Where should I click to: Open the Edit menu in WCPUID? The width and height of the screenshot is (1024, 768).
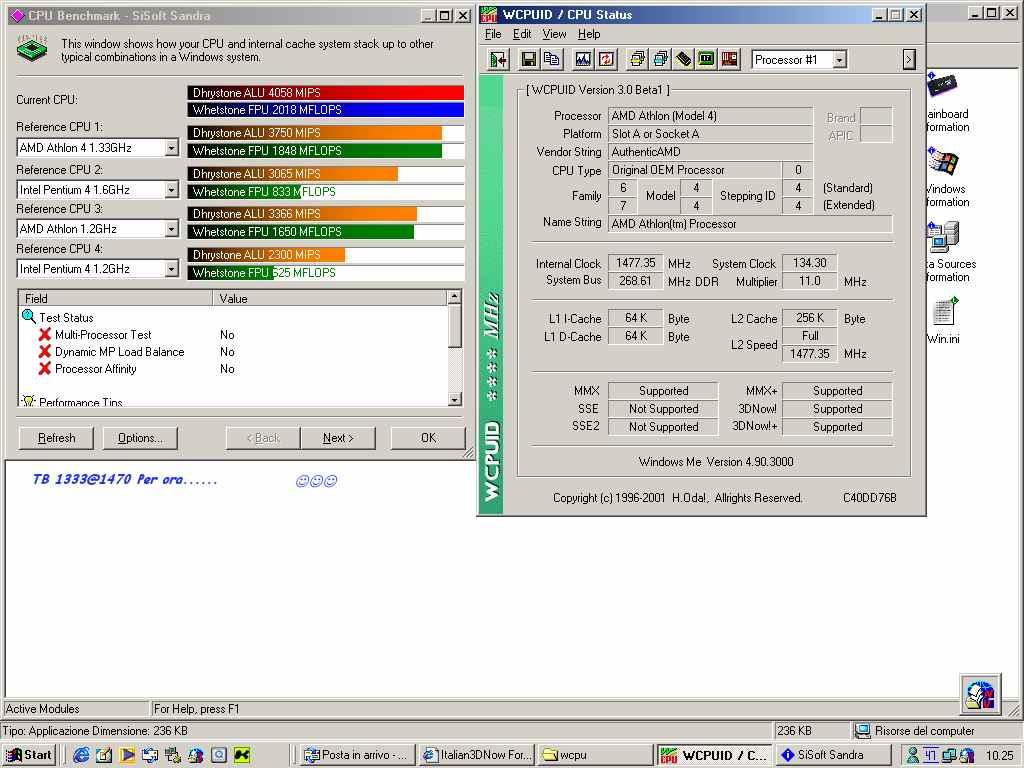coord(522,34)
